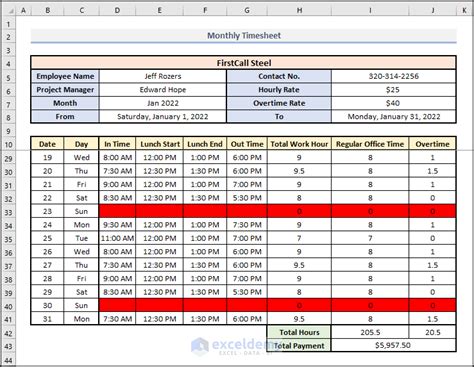Click the Monthly Timesheet title cell

pyautogui.click(x=244, y=36)
